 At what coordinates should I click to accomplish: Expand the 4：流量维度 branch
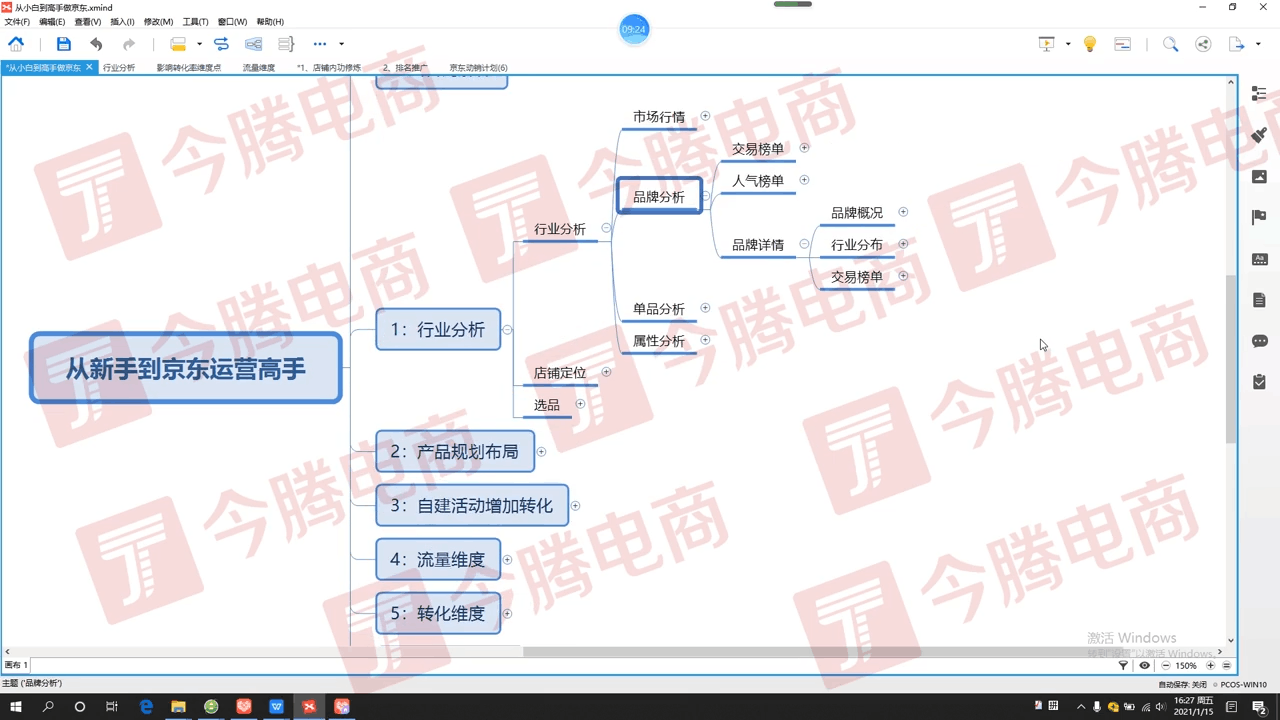coord(507,560)
